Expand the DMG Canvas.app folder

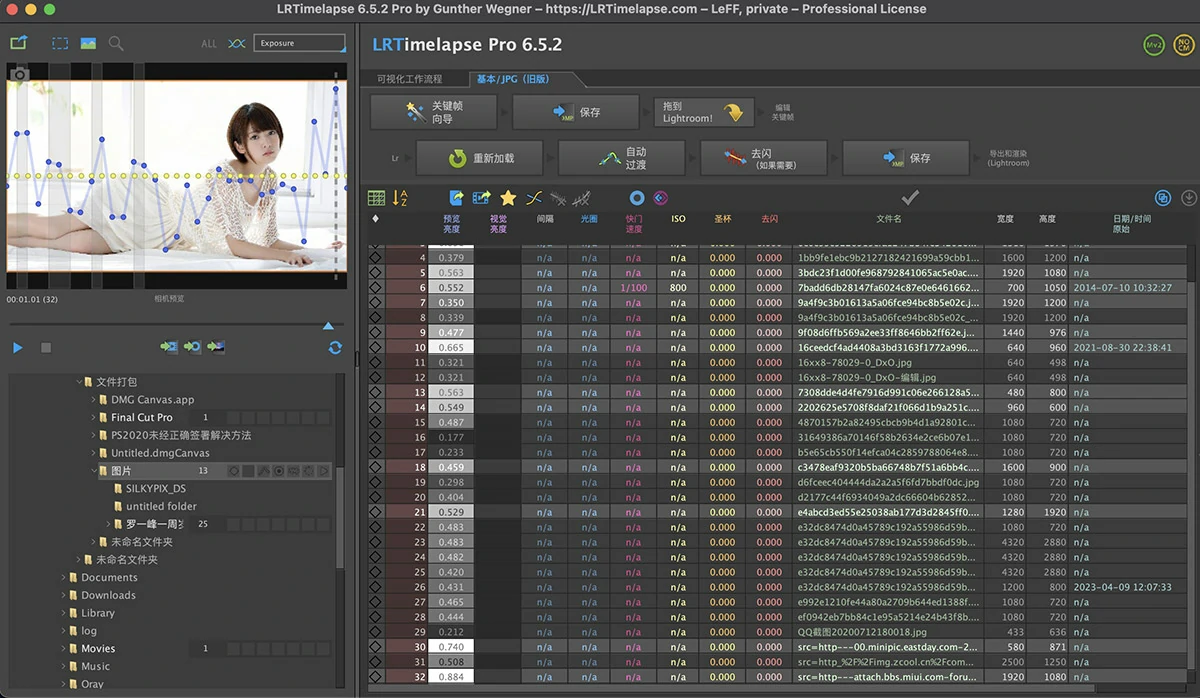coord(95,400)
